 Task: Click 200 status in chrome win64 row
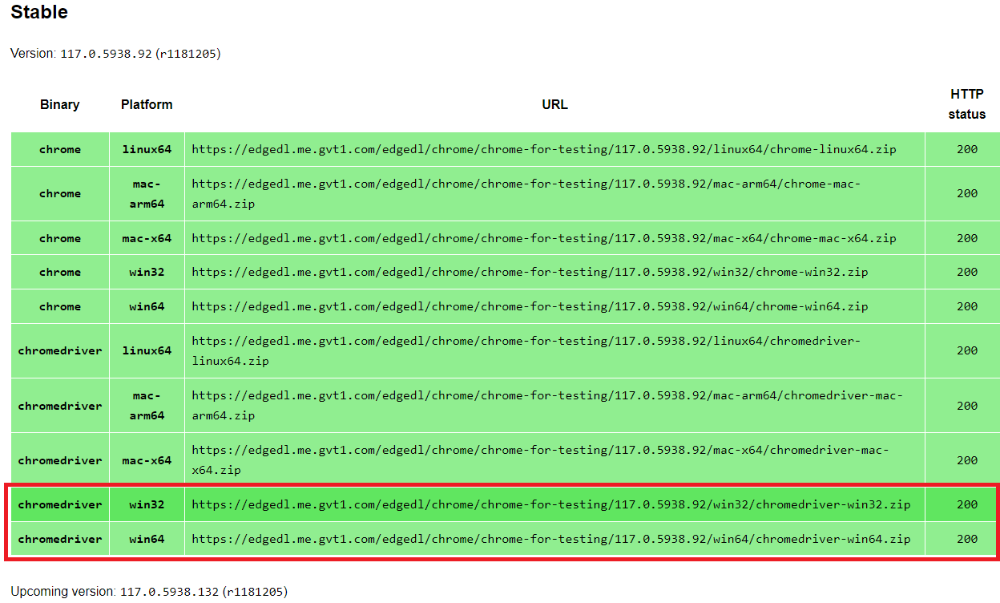coord(967,306)
